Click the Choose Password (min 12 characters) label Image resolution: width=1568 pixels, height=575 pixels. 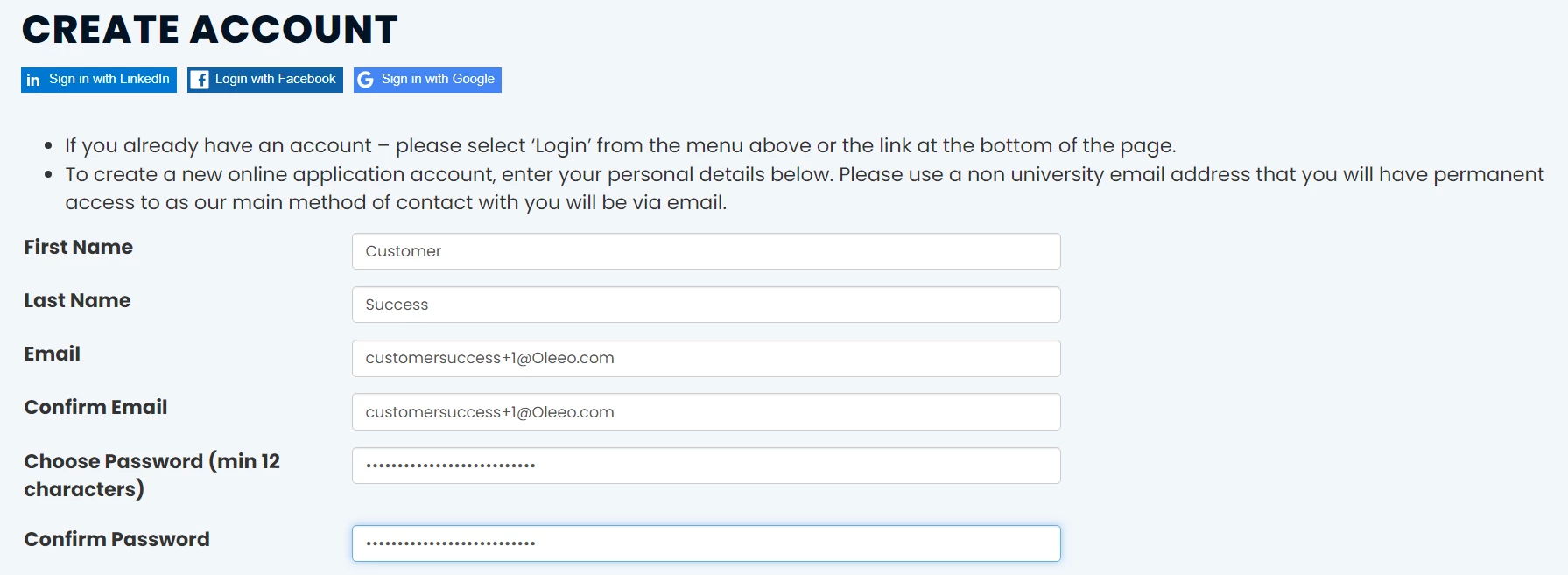click(x=151, y=474)
